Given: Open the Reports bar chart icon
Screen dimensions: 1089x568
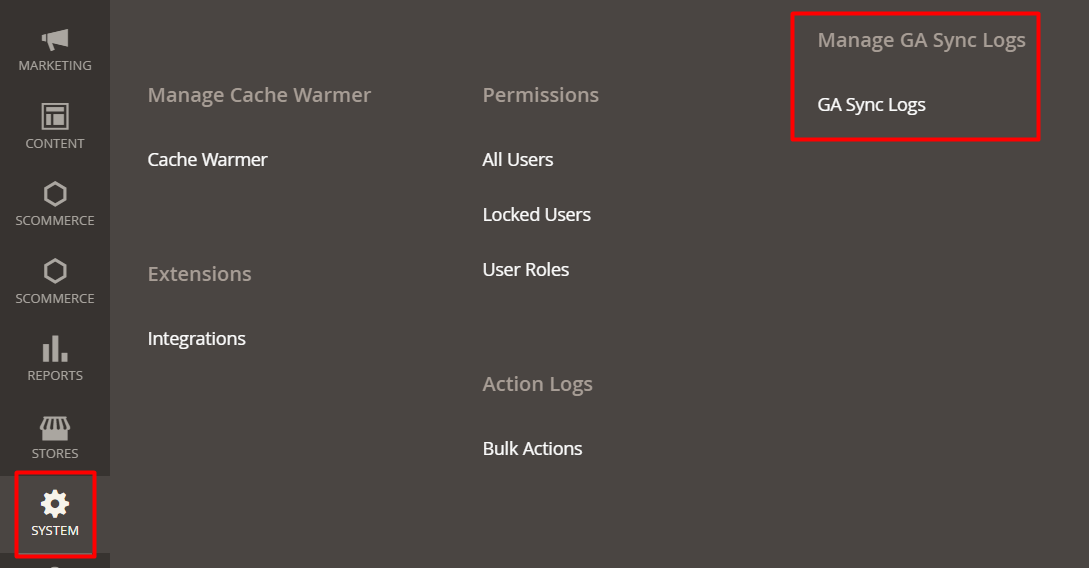Looking at the screenshot, I should pyautogui.click(x=55, y=348).
